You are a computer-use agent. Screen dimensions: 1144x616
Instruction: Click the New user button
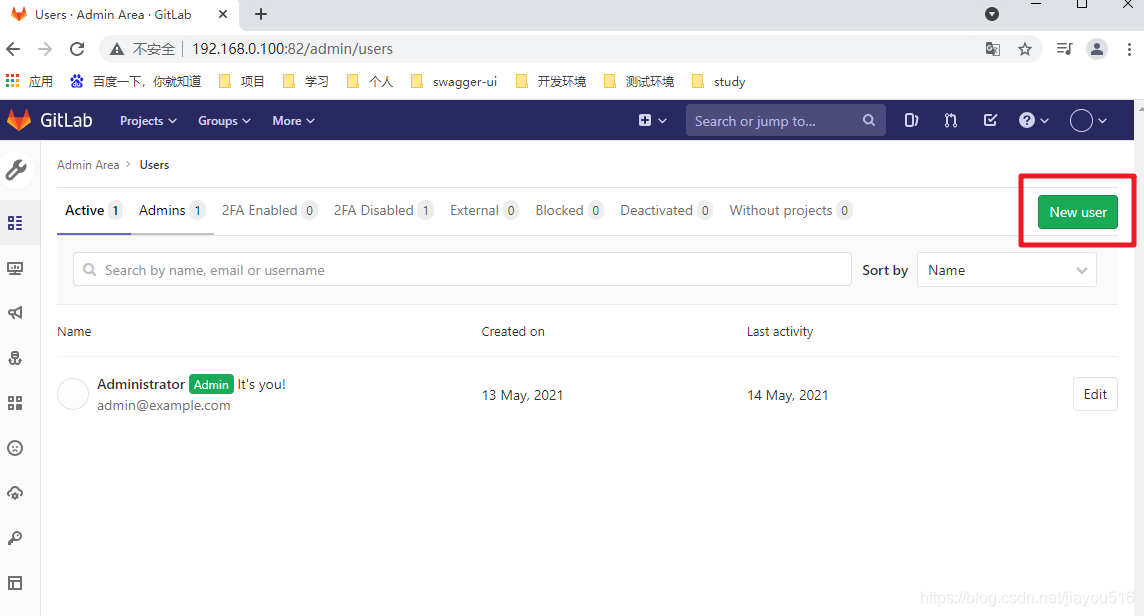[1077, 212]
